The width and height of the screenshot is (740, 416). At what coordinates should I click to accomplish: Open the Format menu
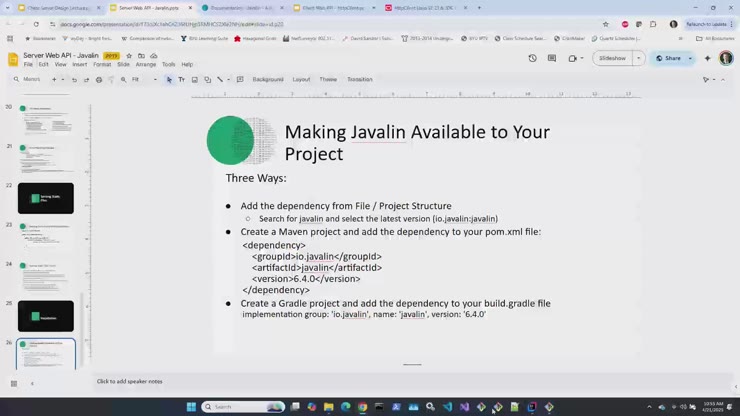coord(102,64)
